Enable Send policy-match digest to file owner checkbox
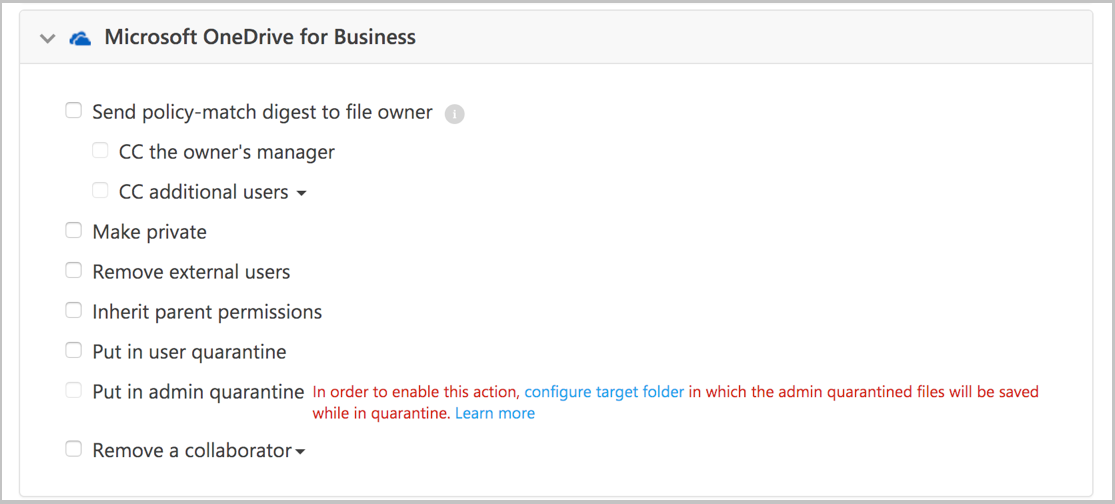This screenshot has width=1115, height=504. tap(74, 111)
